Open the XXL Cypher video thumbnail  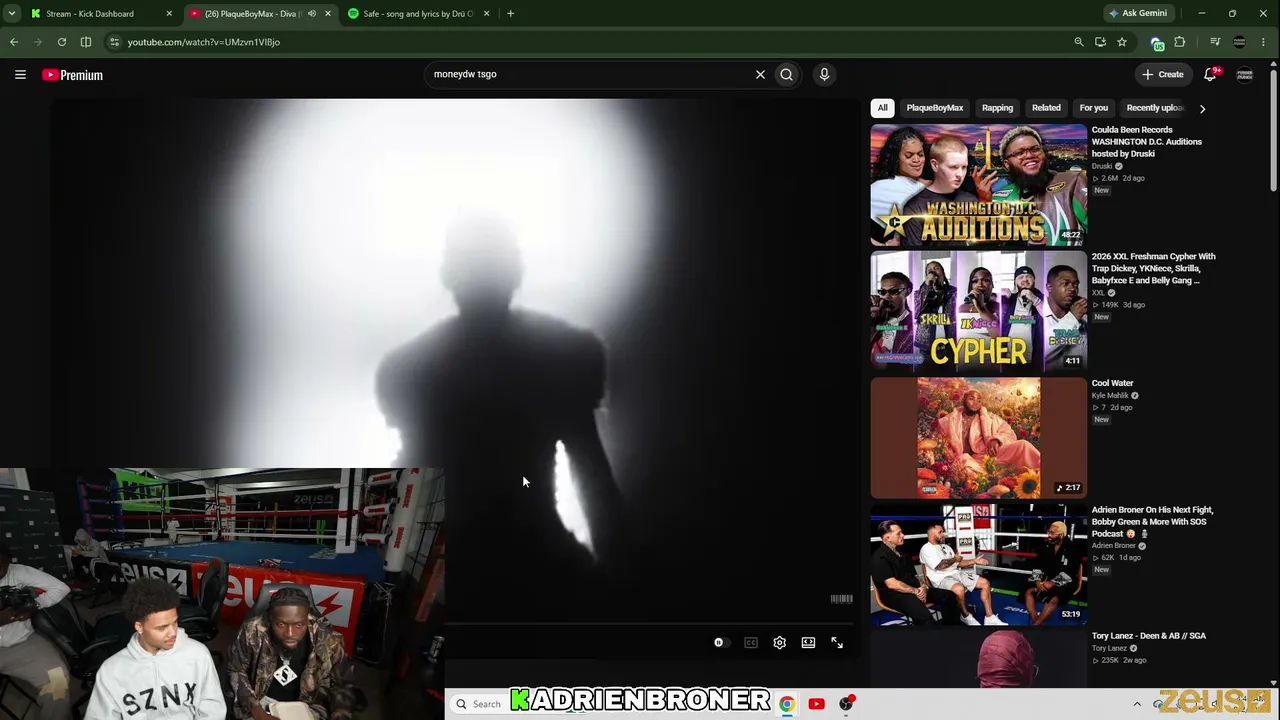point(978,311)
